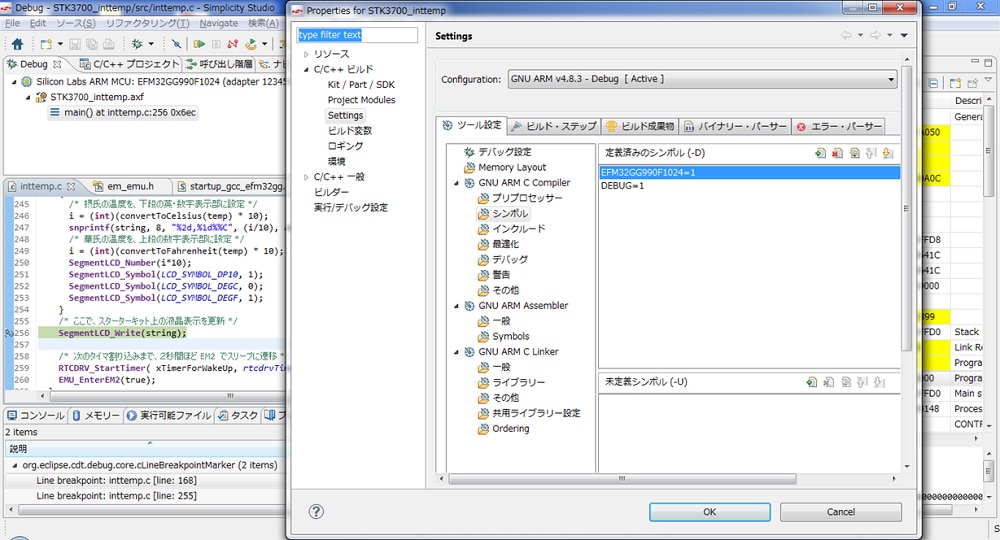Click the Step/restart yellow arrow toolbar icon

tap(250, 44)
